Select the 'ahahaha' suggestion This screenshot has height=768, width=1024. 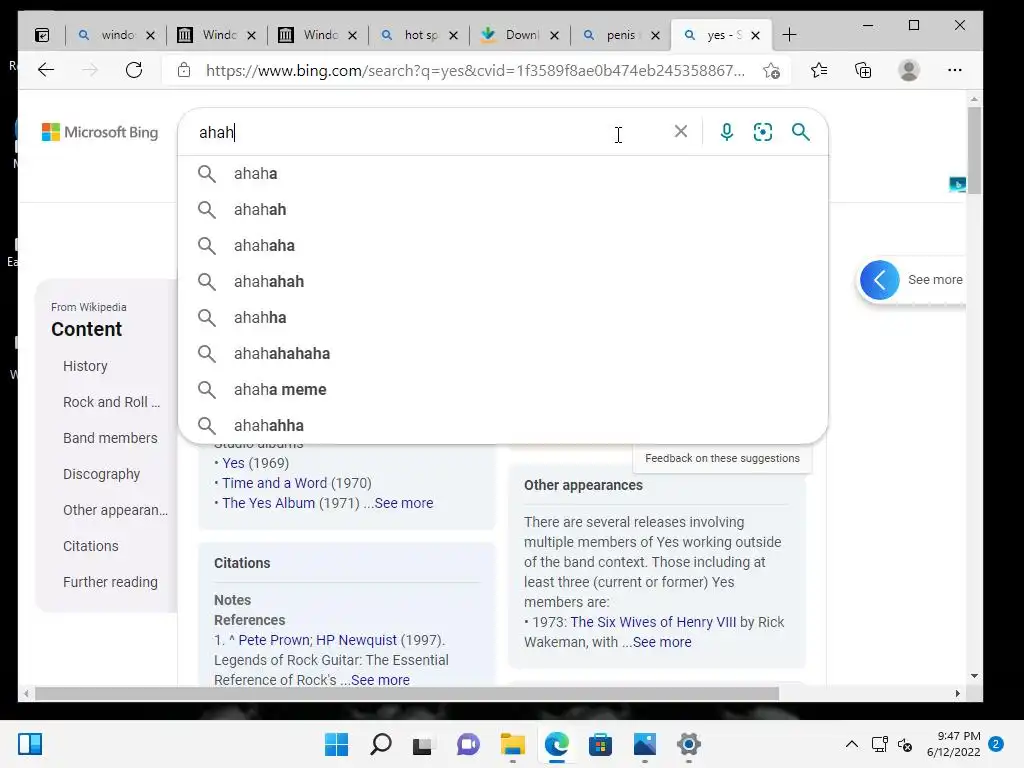pos(503,246)
